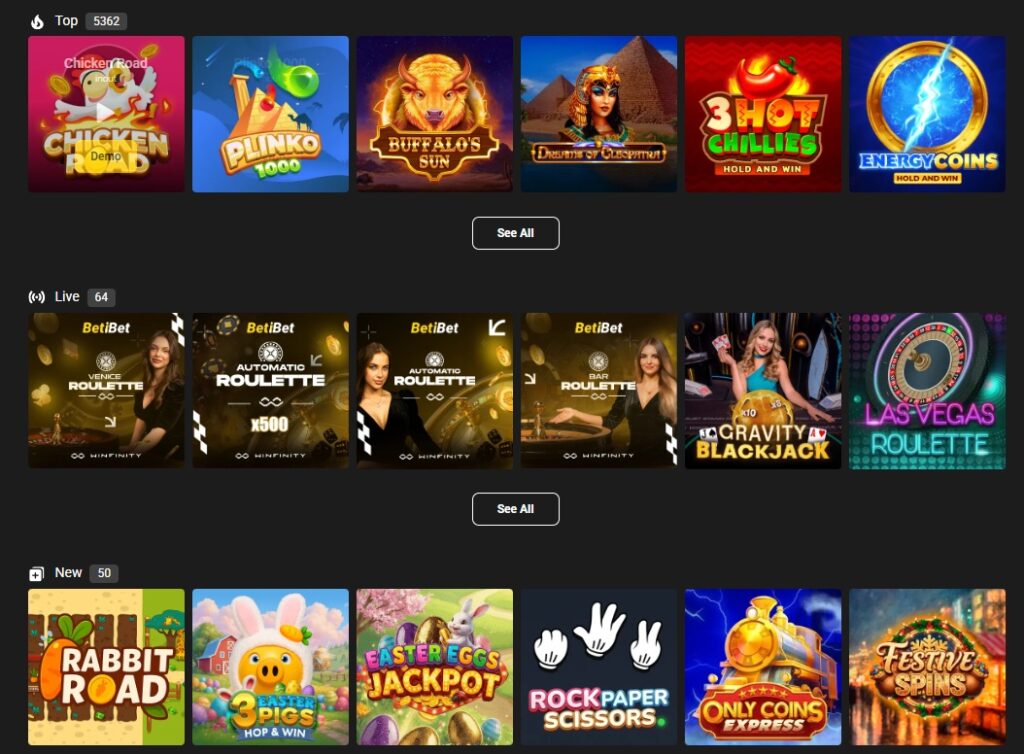Open the Plinko 1000 game
1024x754 pixels.
pyautogui.click(x=270, y=114)
